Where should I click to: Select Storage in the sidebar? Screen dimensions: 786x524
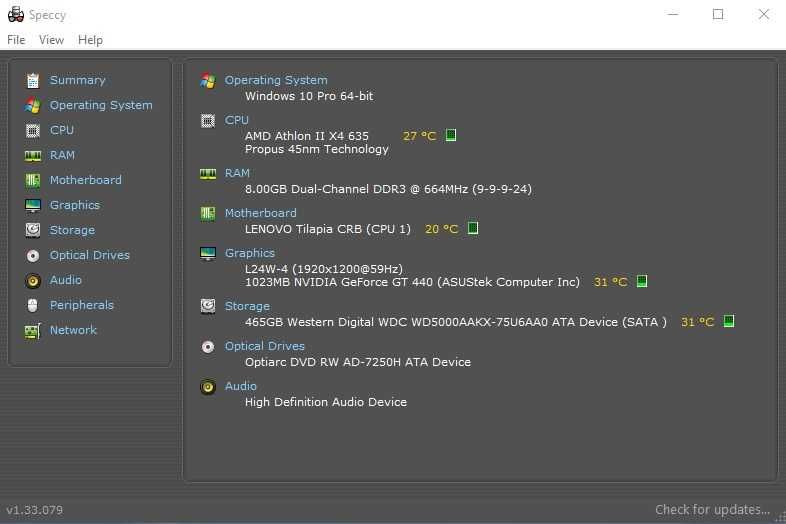[72, 230]
